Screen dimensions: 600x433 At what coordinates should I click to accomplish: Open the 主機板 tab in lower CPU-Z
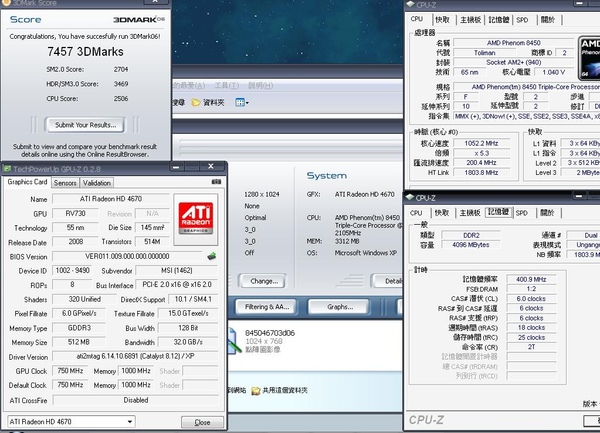click(x=470, y=213)
